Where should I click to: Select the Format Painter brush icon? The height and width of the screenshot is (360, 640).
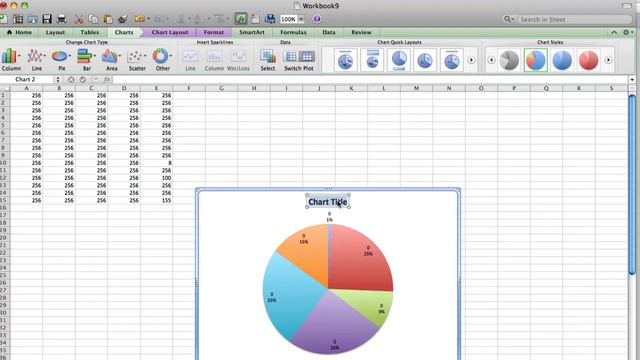pos(122,19)
